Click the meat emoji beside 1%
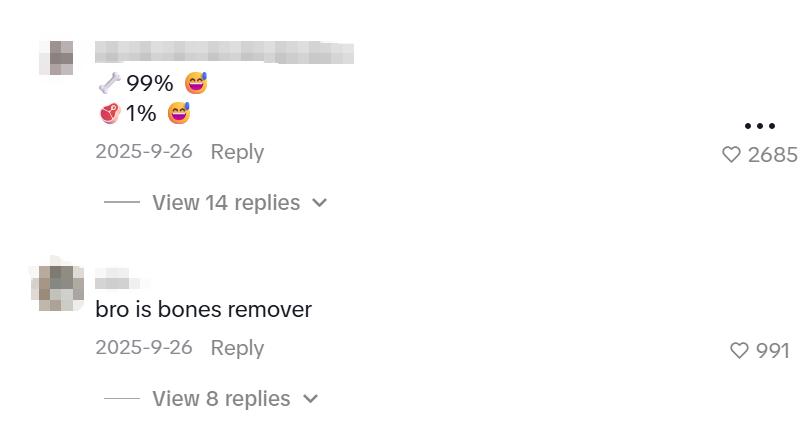 point(110,114)
